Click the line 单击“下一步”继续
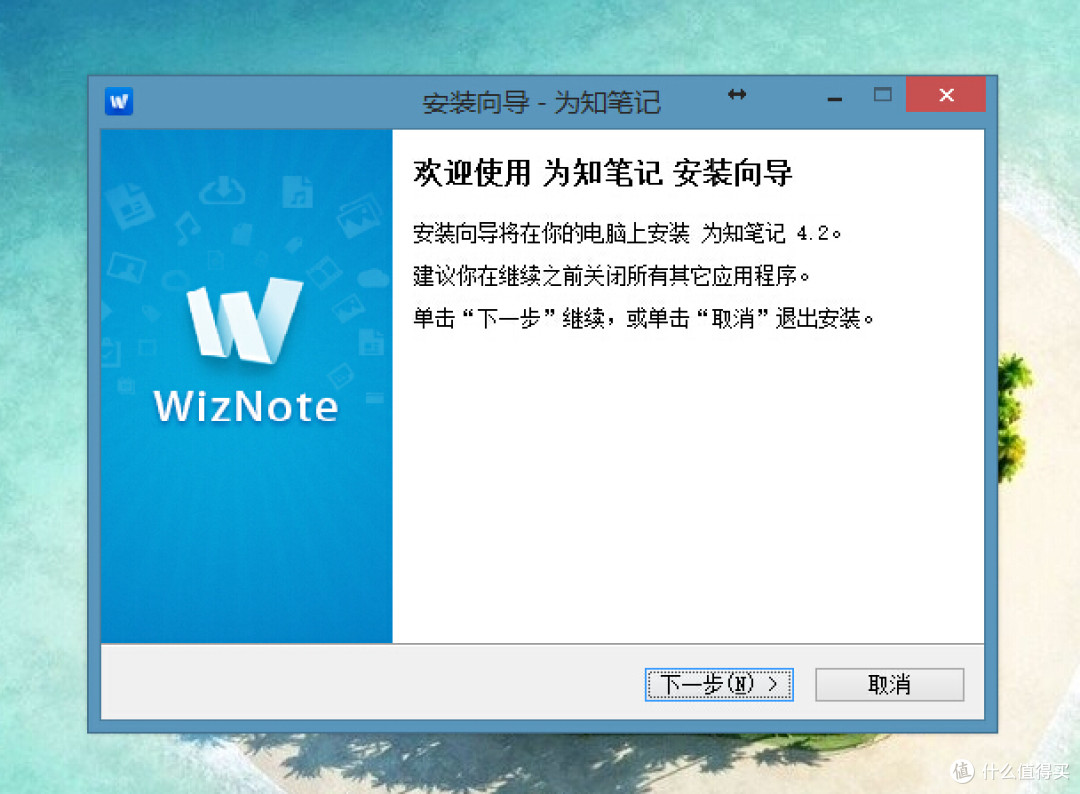The image size is (1080, 794). point(643,319)
